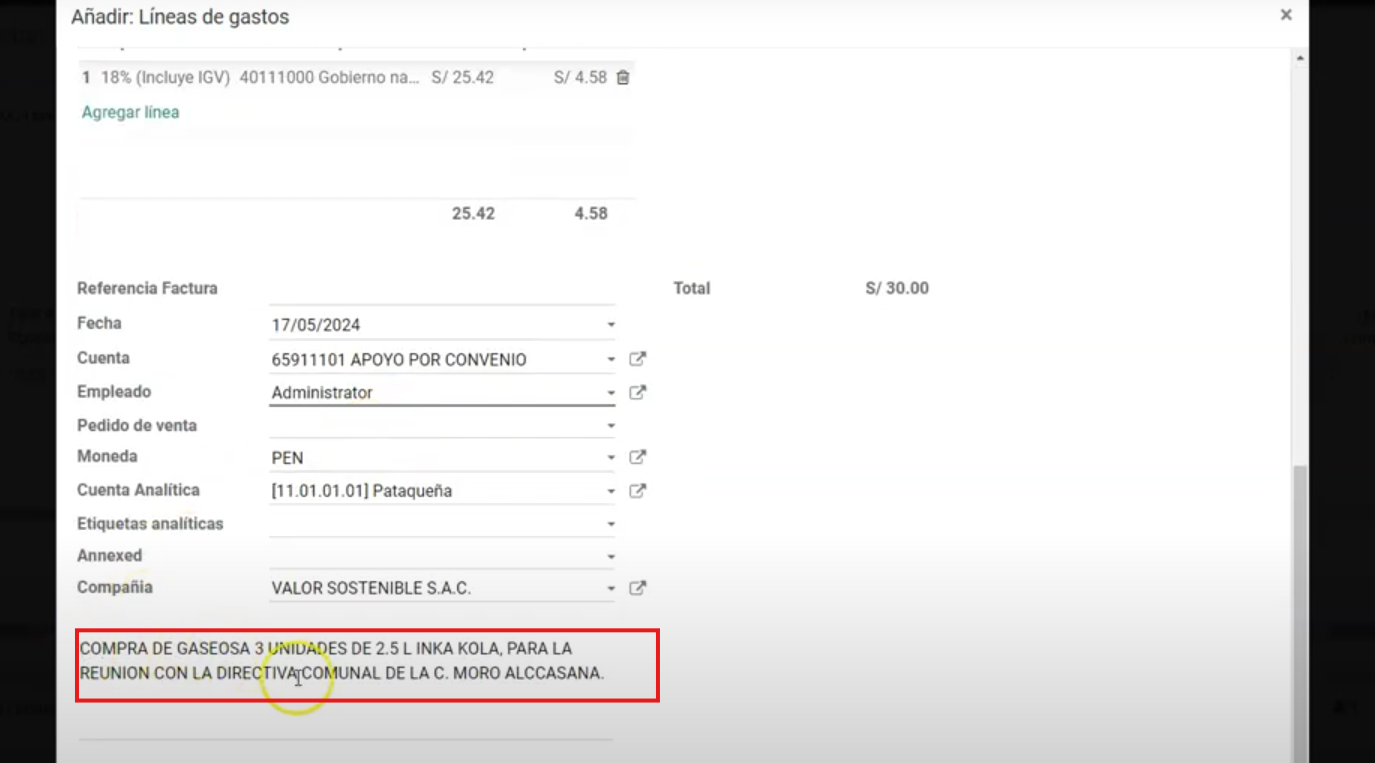
Task: Expand the Annexed dropdown
Action: 611,556
